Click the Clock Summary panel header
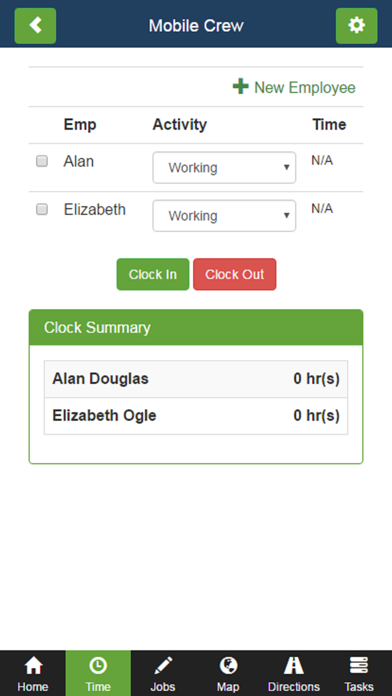The width and height of the screenshot is (392, 696). [196, 328]
